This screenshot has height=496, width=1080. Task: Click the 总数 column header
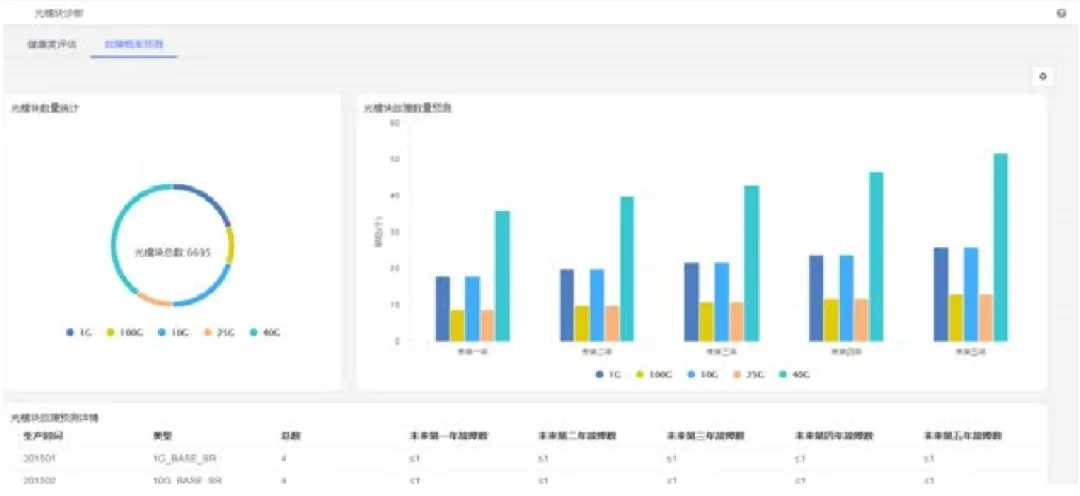pyautogui.click(x=291, y=437)
